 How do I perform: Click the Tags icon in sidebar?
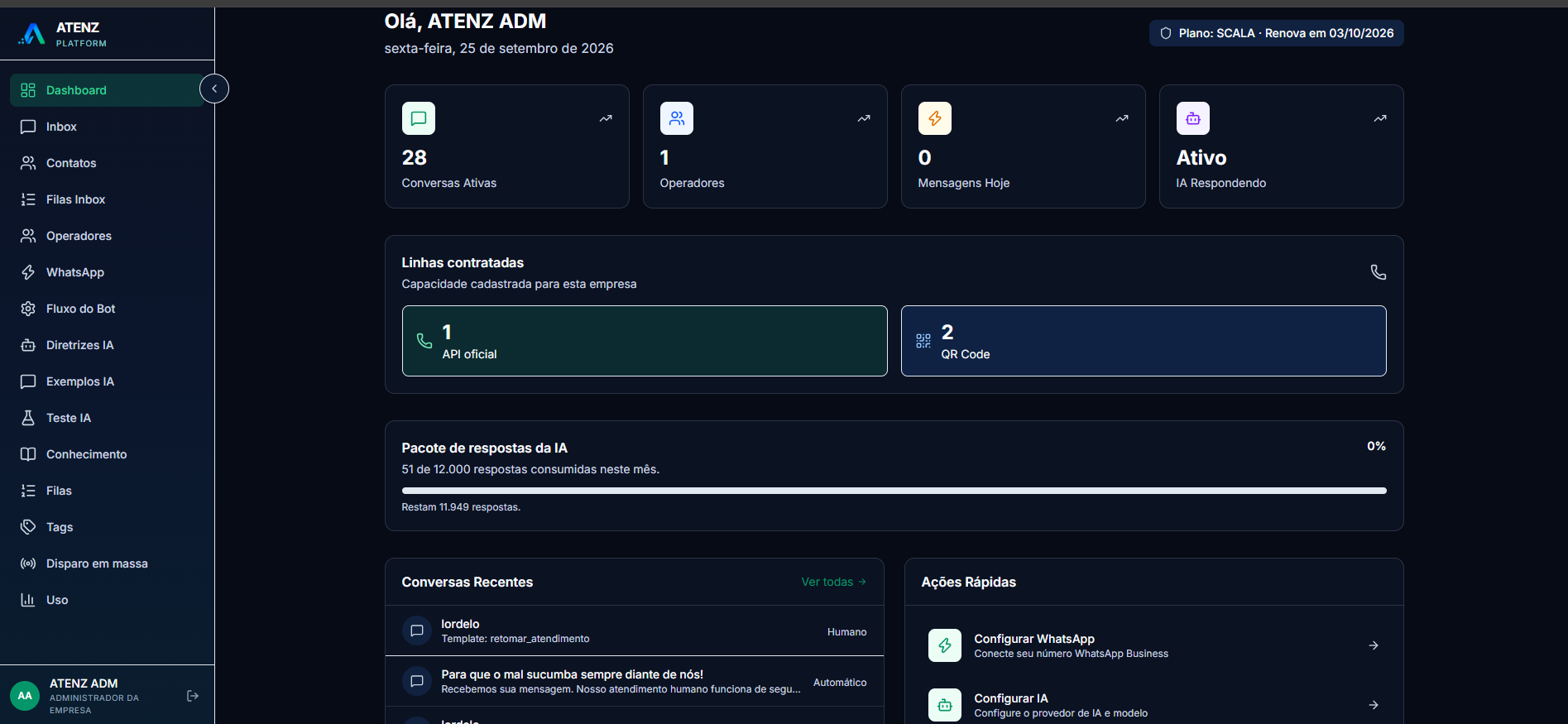coord(28,527)
